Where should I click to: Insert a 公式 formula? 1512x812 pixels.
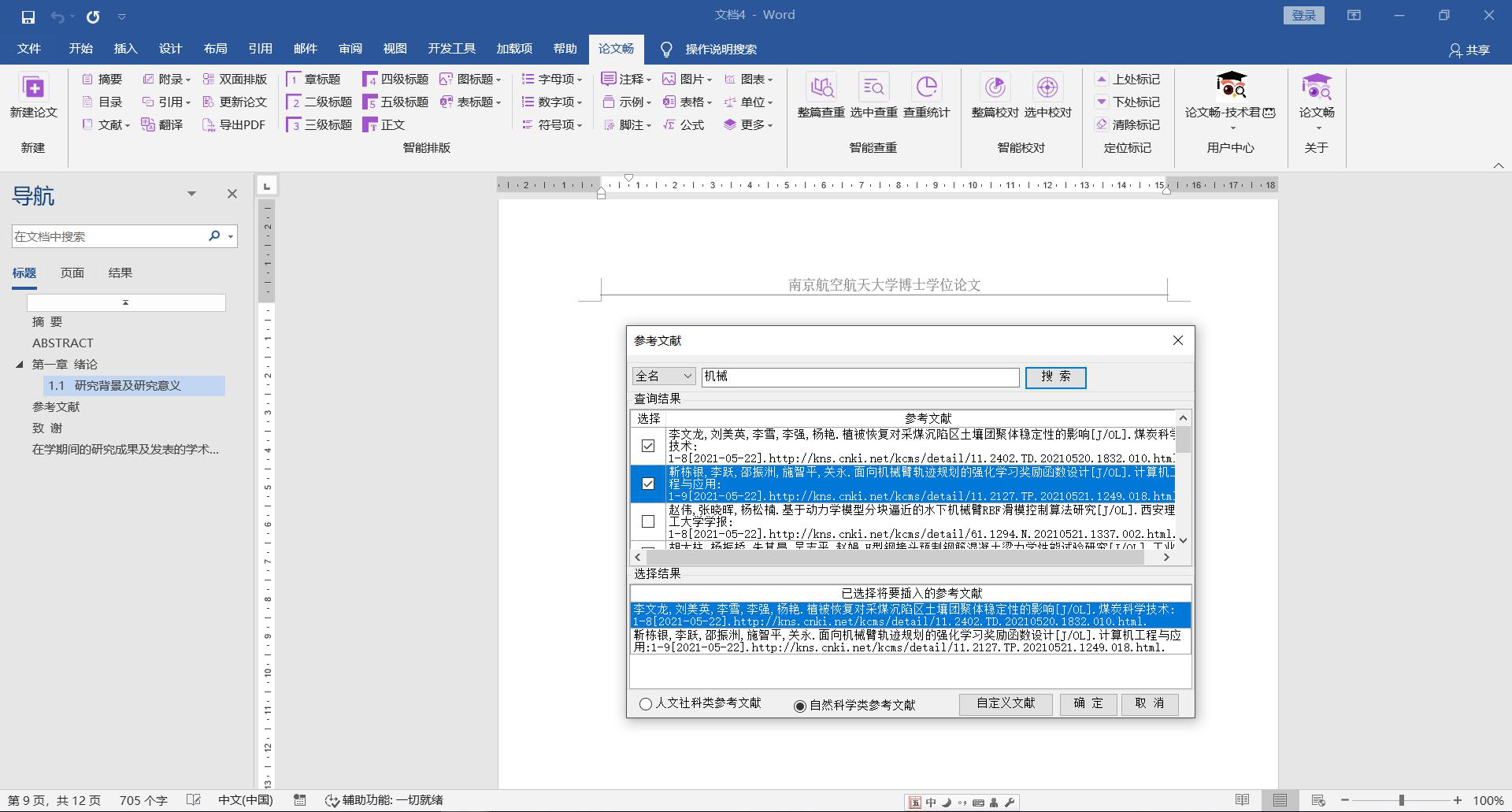coord(684,124)
